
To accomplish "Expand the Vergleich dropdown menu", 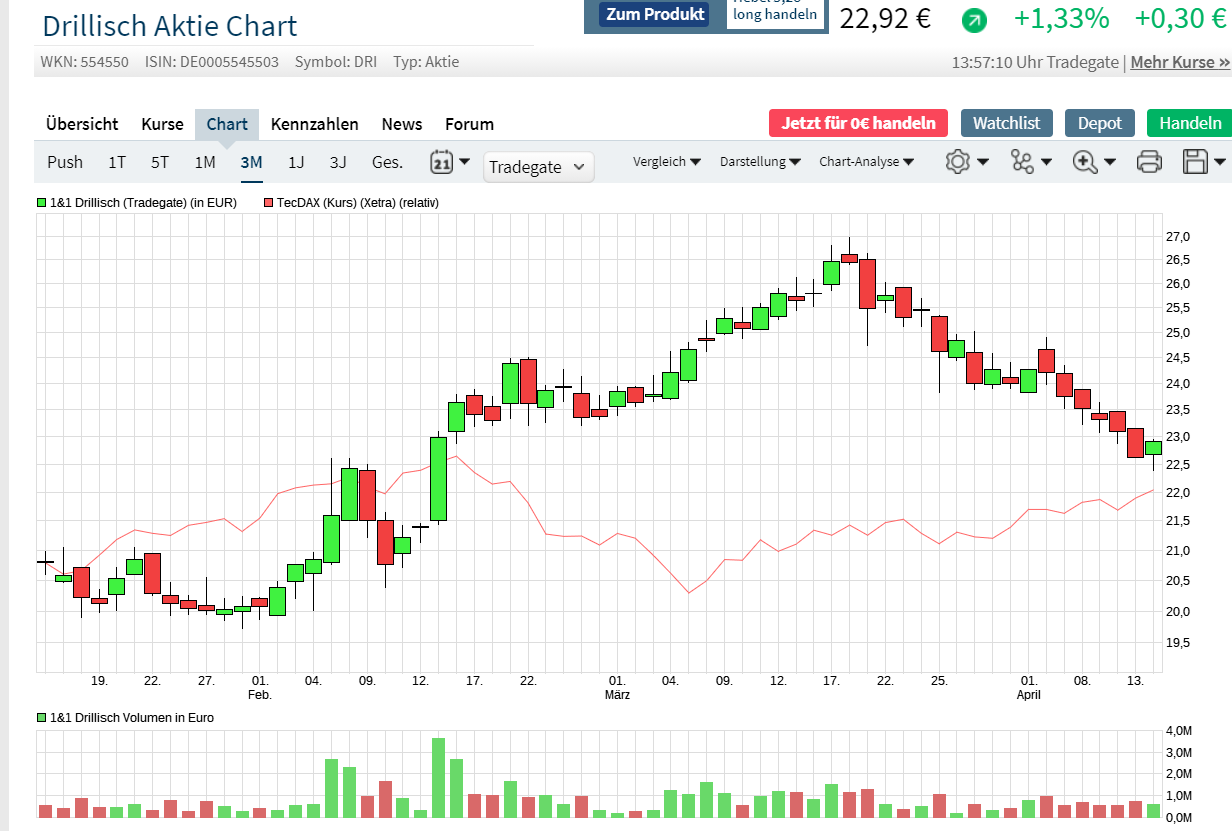I will (667, 161).
